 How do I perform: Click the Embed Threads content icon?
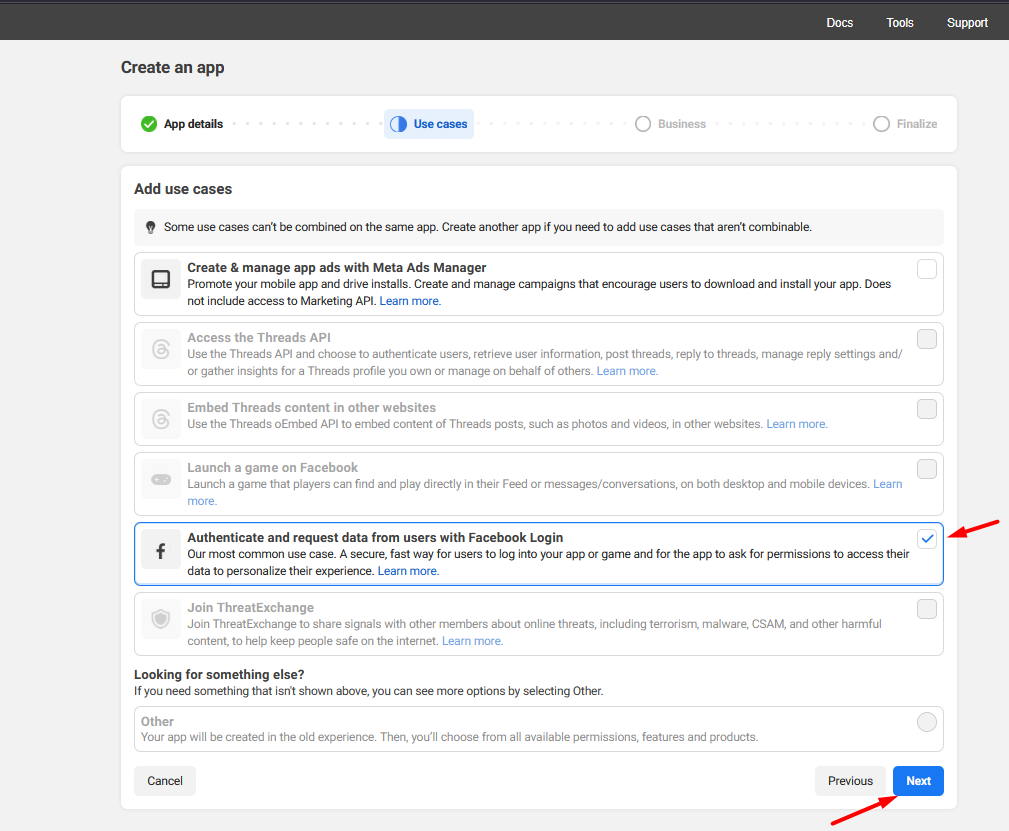pos(161,419)
